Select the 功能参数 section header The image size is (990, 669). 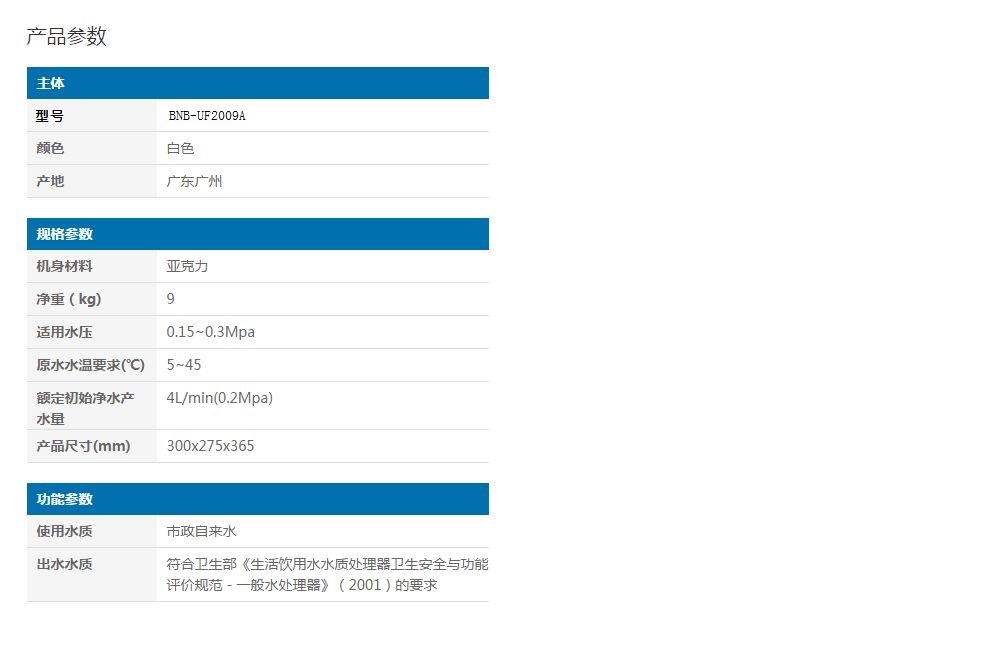click(65, 499)
